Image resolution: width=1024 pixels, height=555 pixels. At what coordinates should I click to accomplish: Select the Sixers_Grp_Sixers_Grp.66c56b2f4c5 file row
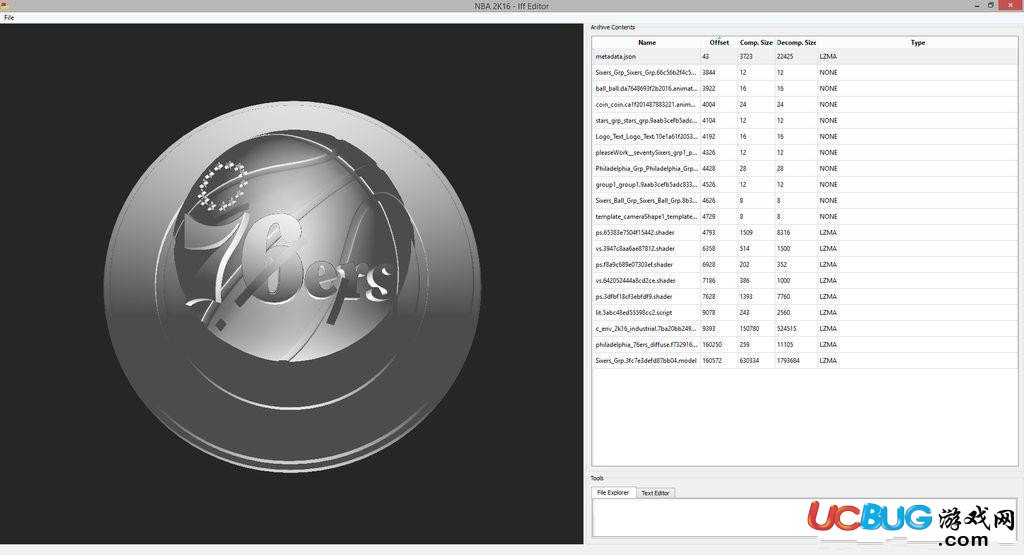pos(805,72)
